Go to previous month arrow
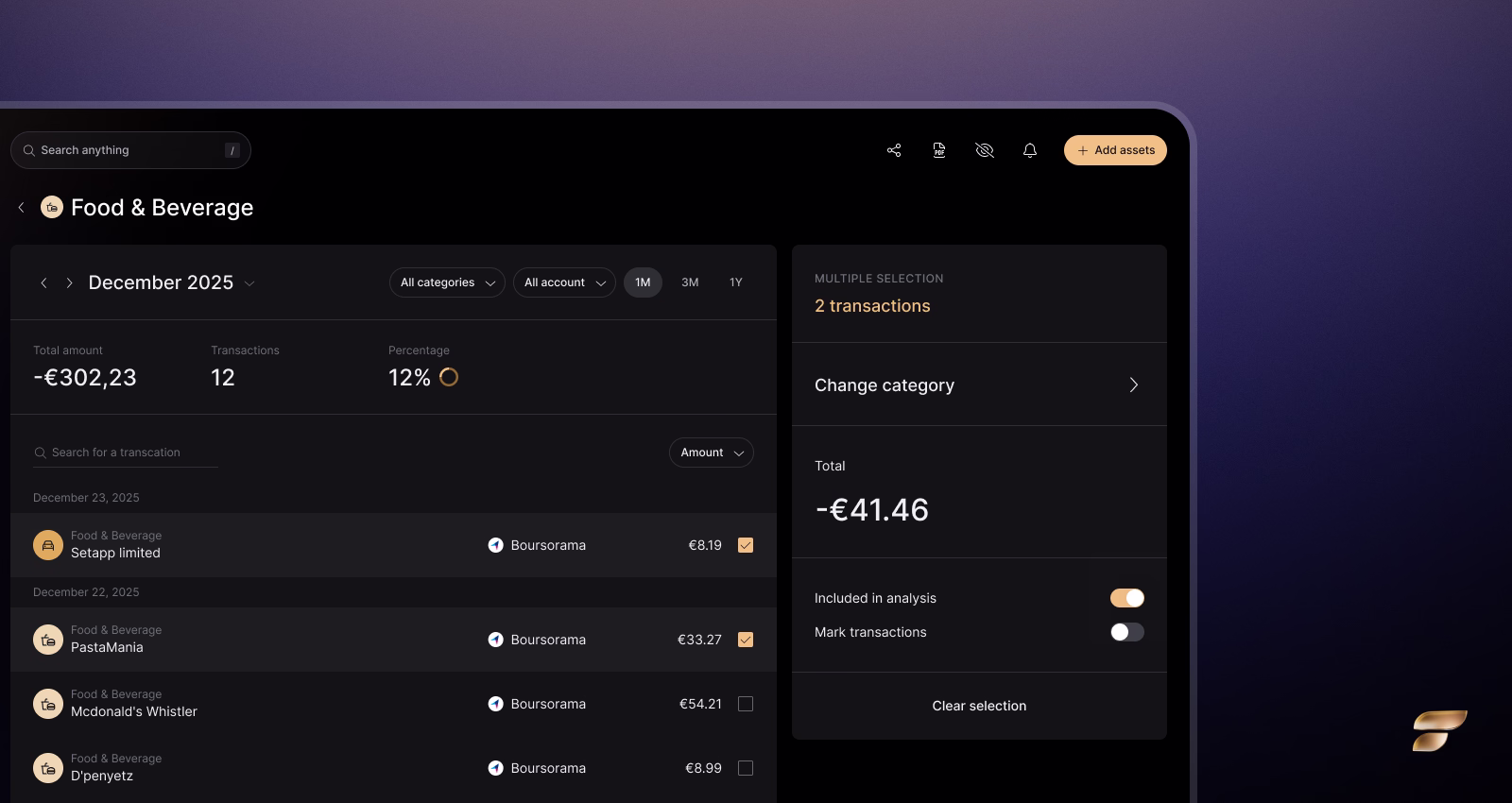This screenshot has height=803, width=1512. pyautogui.click(x=43, y=283)
